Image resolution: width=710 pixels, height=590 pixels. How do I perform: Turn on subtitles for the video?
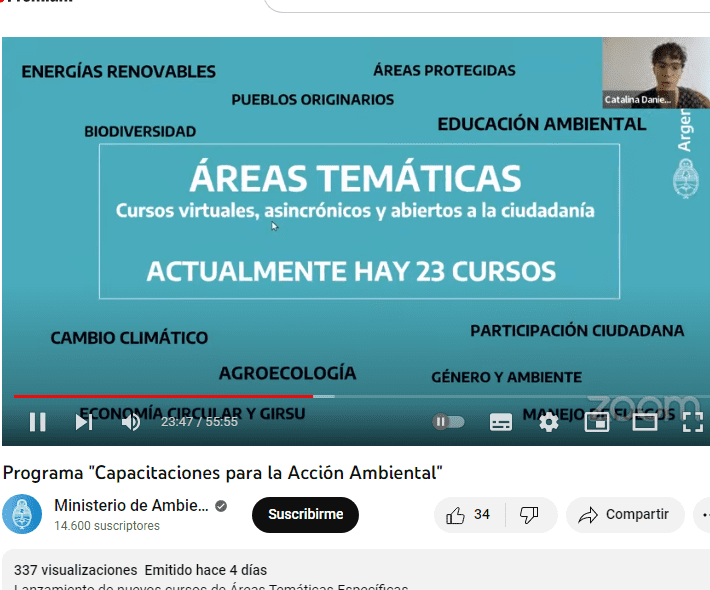pos(501,422)
